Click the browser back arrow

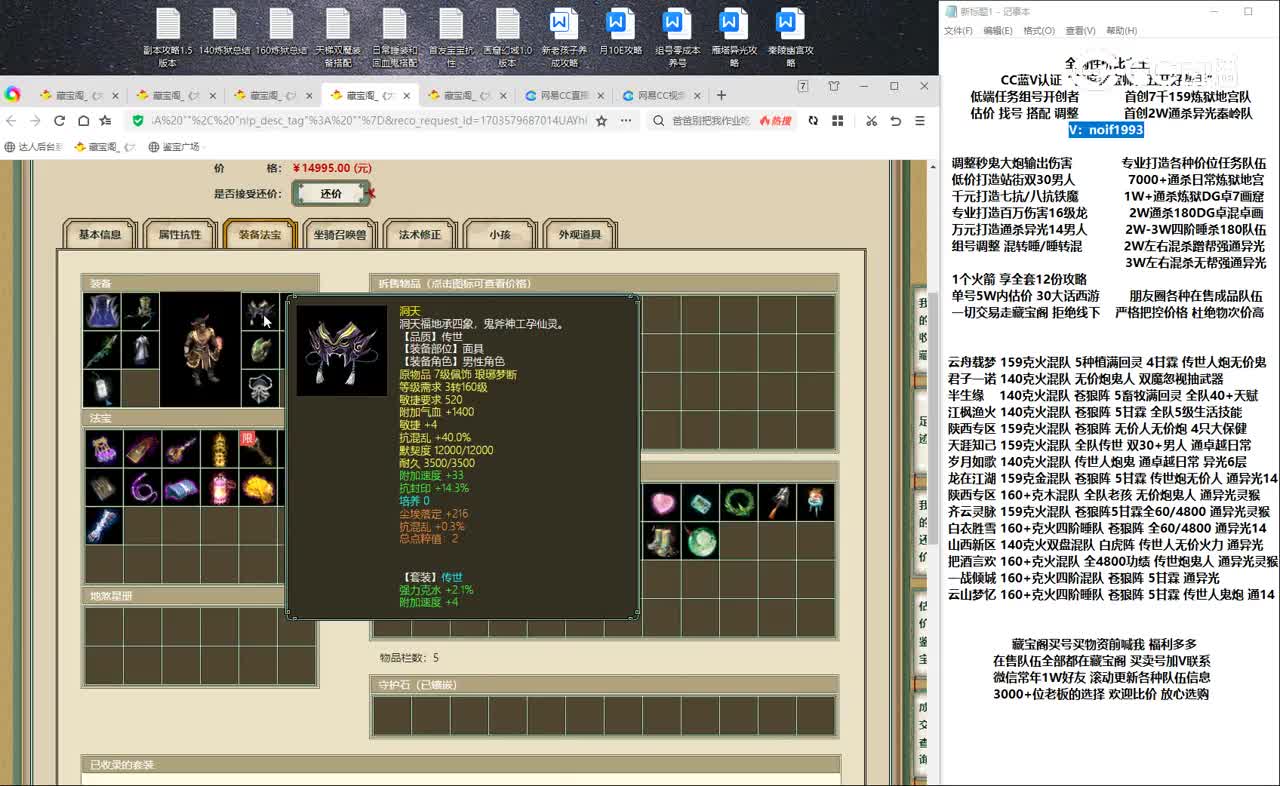tap(12, 120)
